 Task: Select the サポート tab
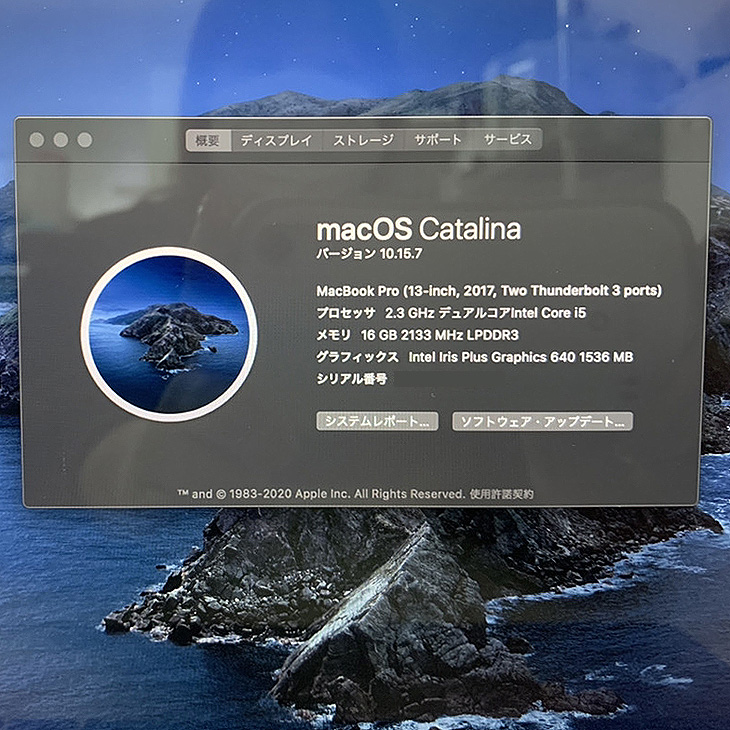(438, 140)
